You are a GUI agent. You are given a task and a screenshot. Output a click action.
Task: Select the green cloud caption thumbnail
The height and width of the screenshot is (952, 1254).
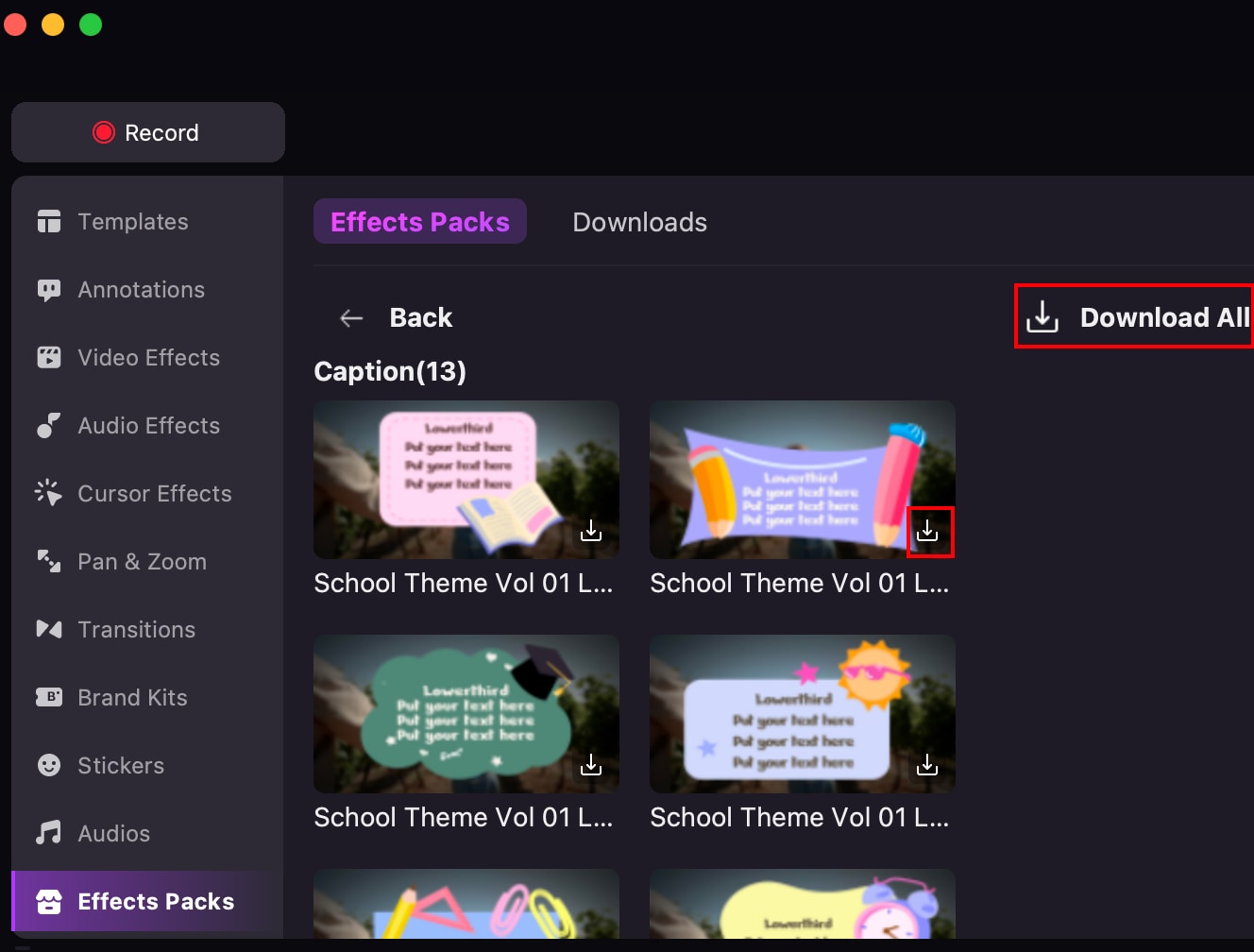coord(466,713)
